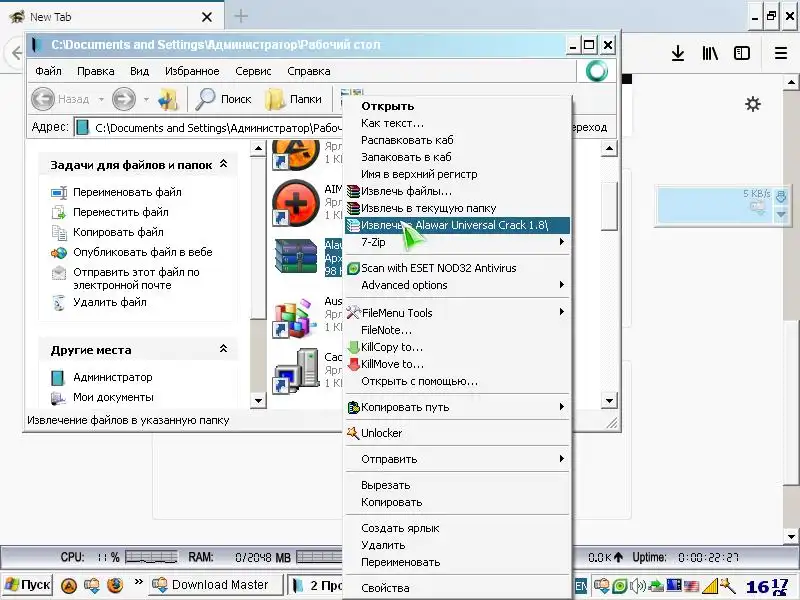
Task: Open the Назад history dropdown arrow
Action: point(101,99)
